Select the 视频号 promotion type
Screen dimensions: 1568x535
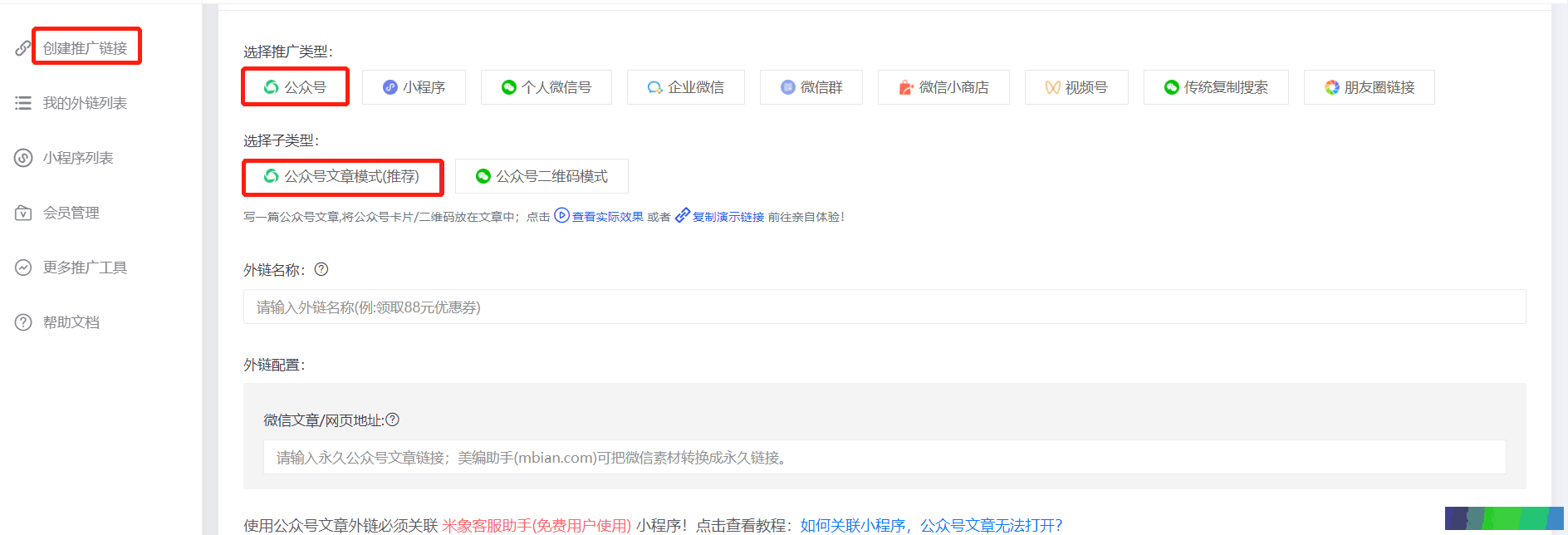coord(1076,87)
